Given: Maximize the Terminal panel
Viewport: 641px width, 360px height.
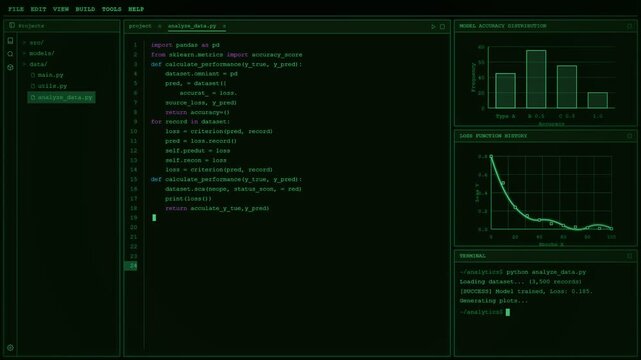Looking at the screenshot, I should pos(630,256).
